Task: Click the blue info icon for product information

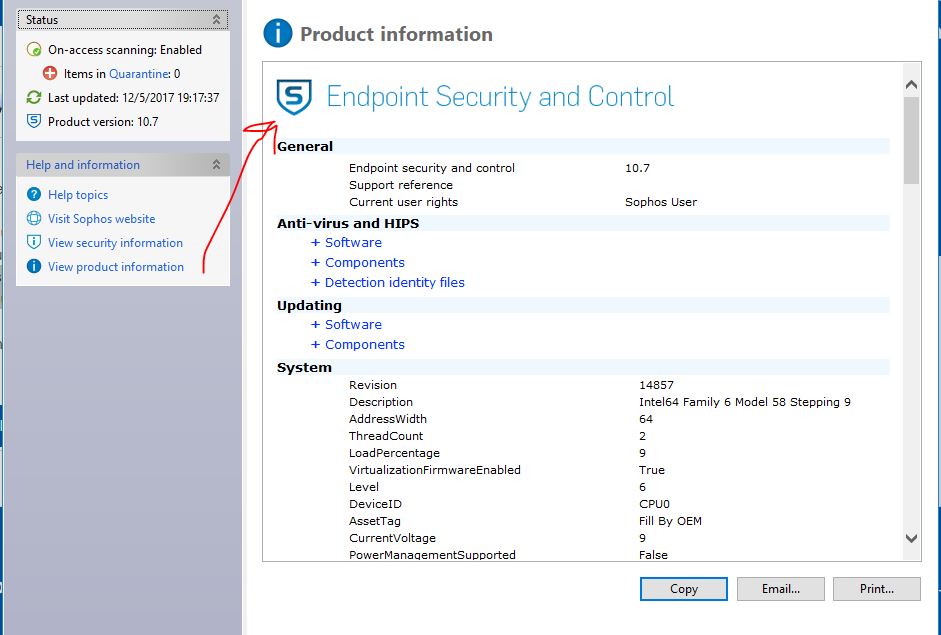Action: click(34, 266)
